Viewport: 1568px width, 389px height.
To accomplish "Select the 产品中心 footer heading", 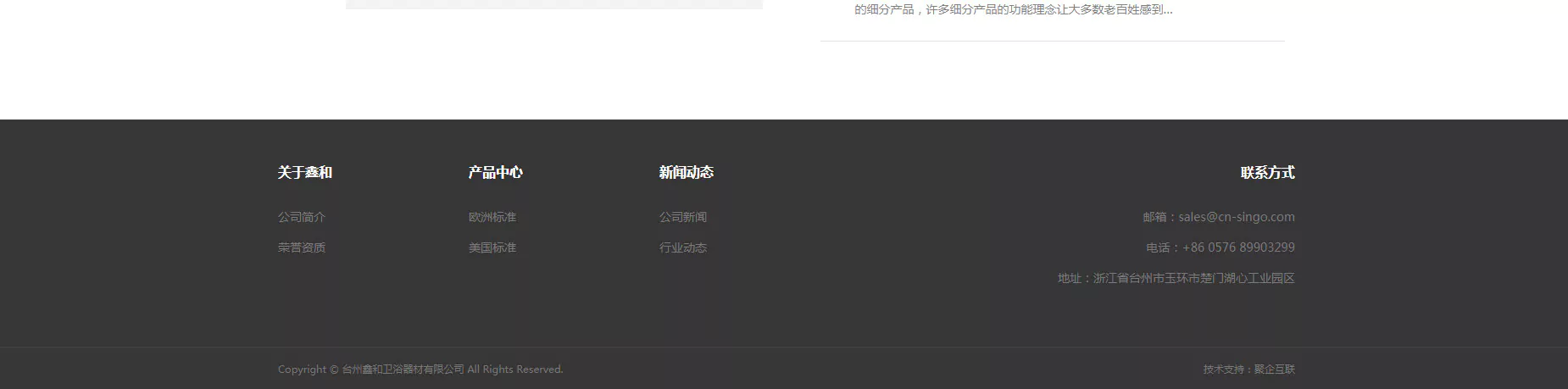I will pyautogui.click(x=496, y=172).
